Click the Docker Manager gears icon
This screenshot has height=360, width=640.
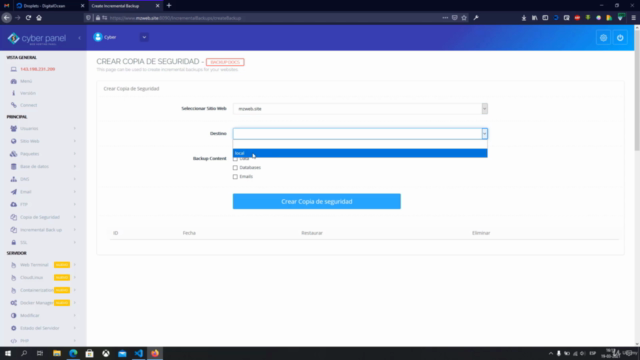click(x=13, y=303)
